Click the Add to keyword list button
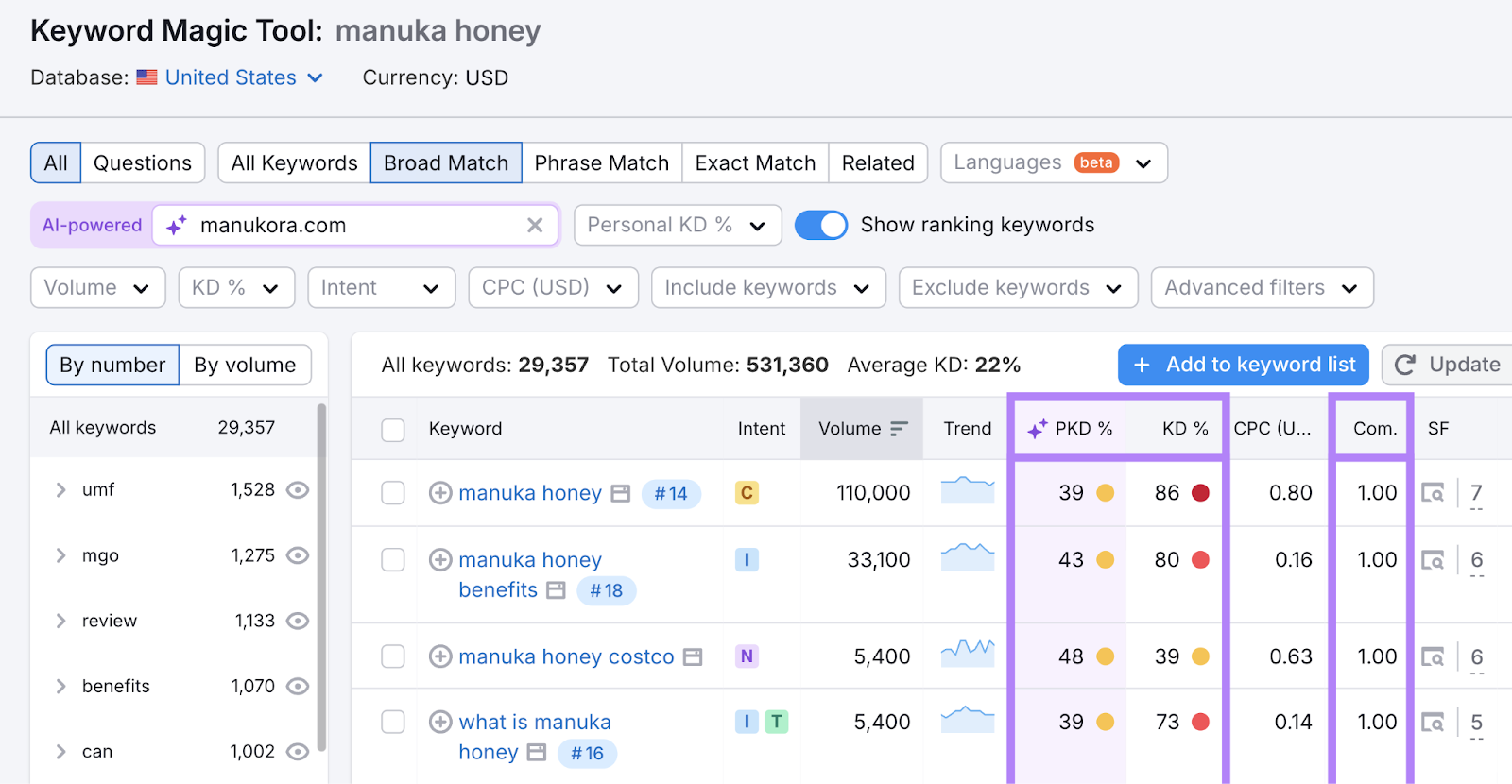Screen dimensions: 1512x784 pyautogui.click(x=1244, y=365)
